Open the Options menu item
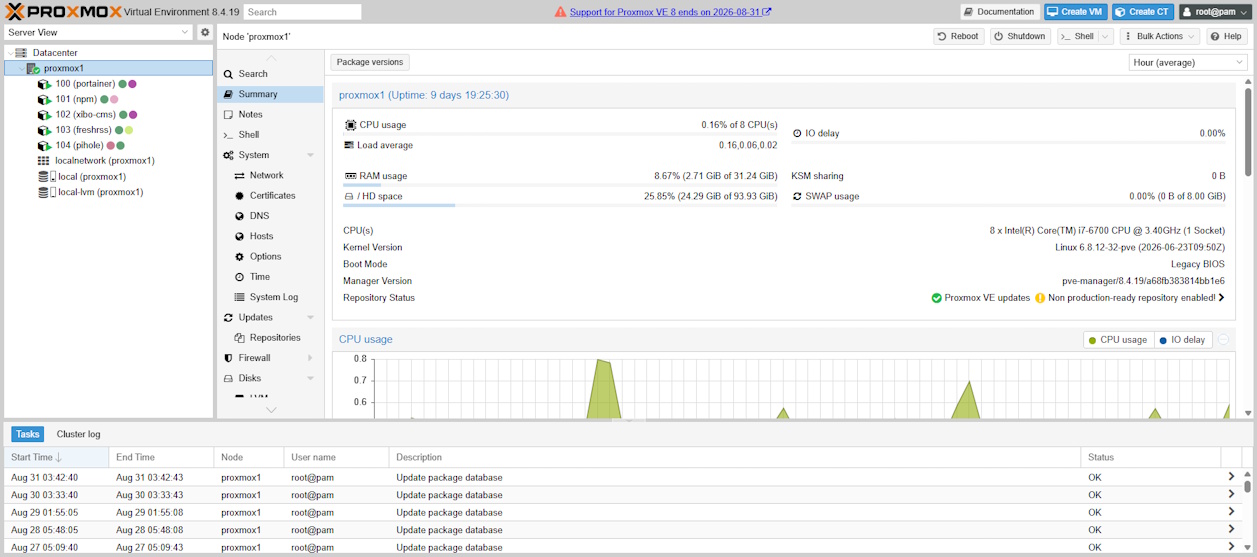The width and height of the screenshot is (1257, 557). click(x=270, y=256)
